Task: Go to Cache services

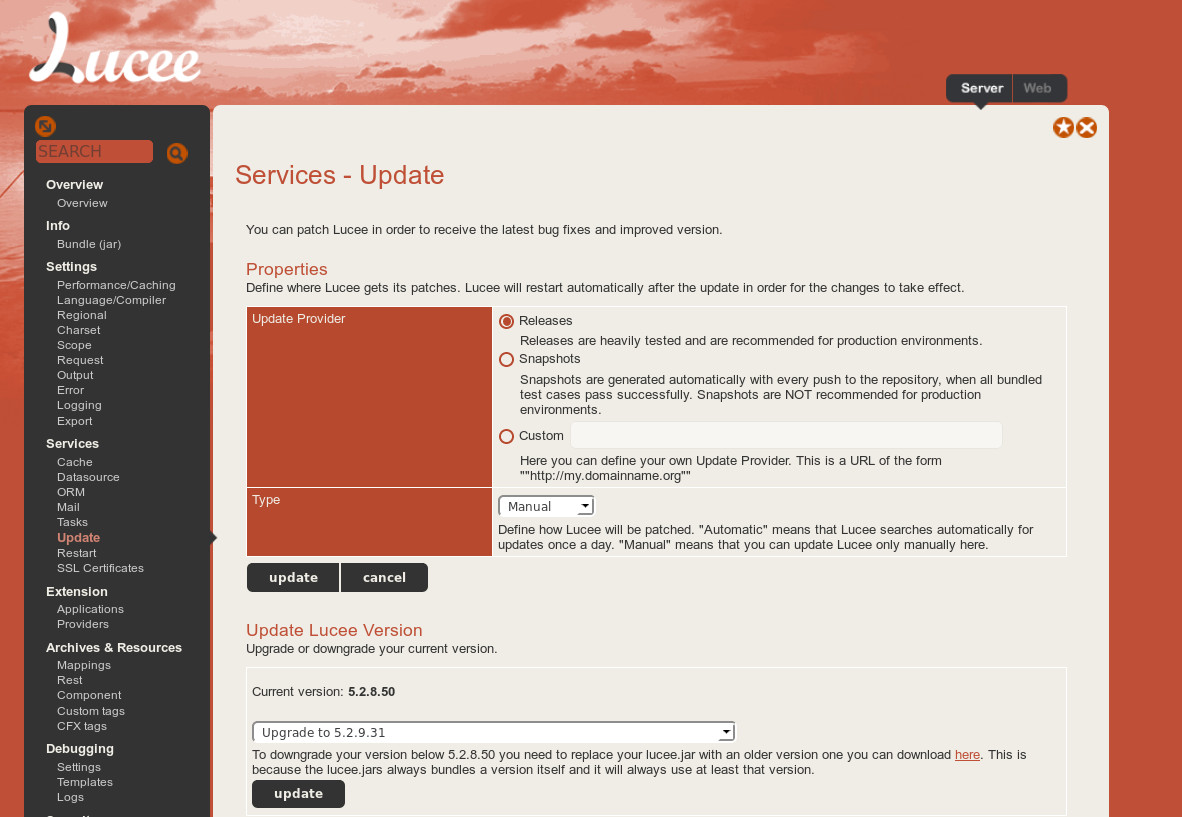Action: [75, 462]
